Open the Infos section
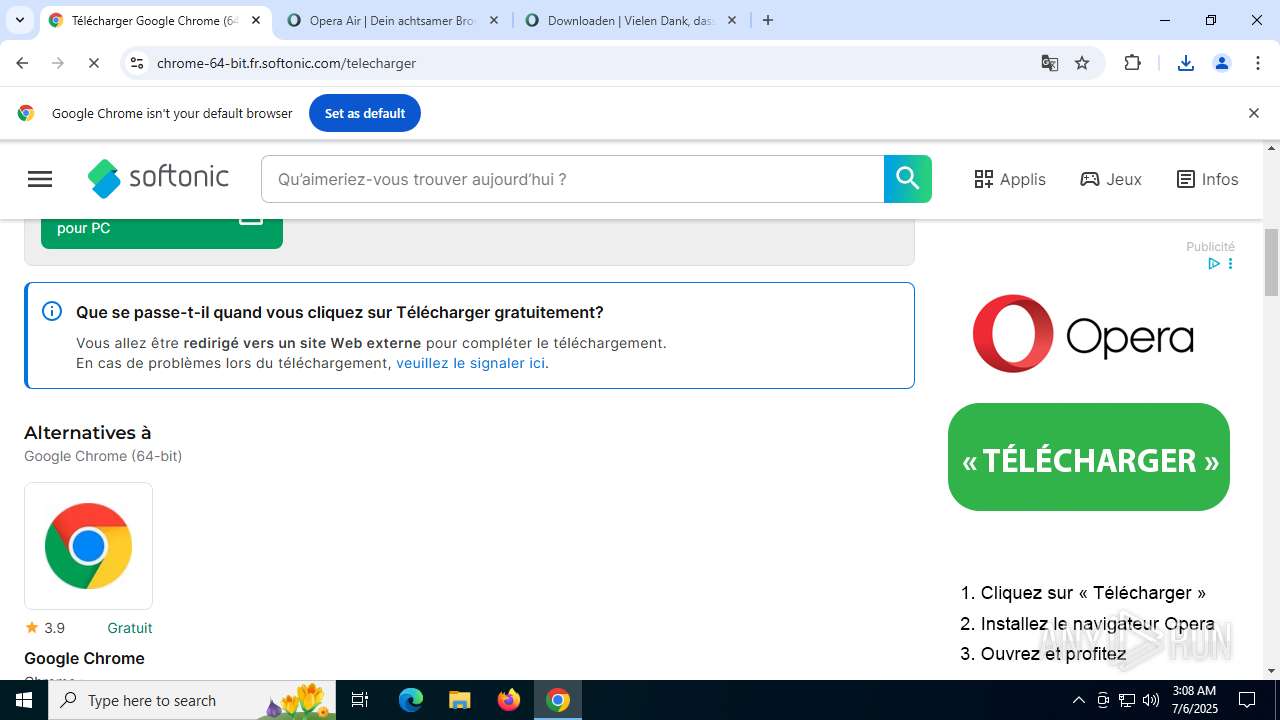1280x720 pixels. coord(1207,179)
